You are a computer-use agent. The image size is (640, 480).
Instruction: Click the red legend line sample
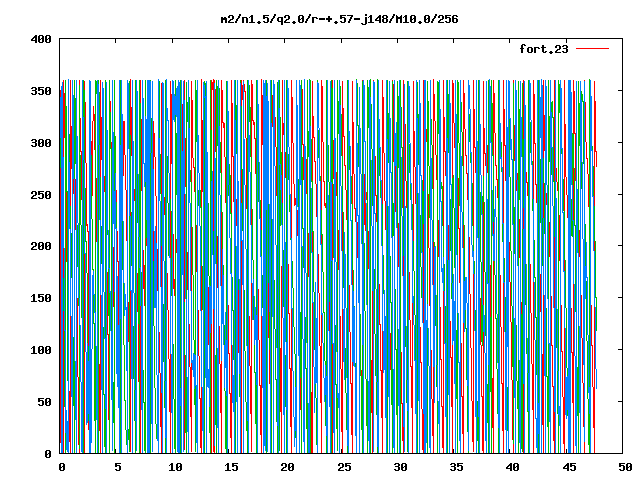[x=592, y=49]
